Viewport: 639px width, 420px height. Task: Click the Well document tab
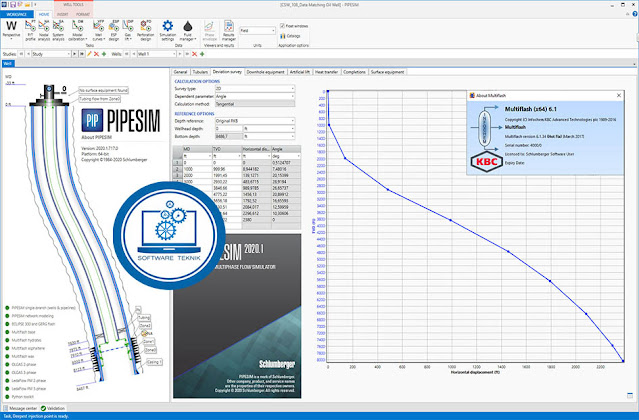pos(8,64)
